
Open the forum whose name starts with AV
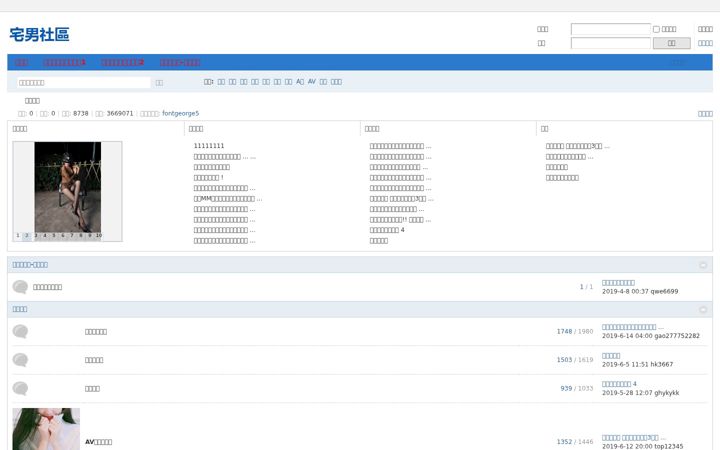click(x=98, y=442)
